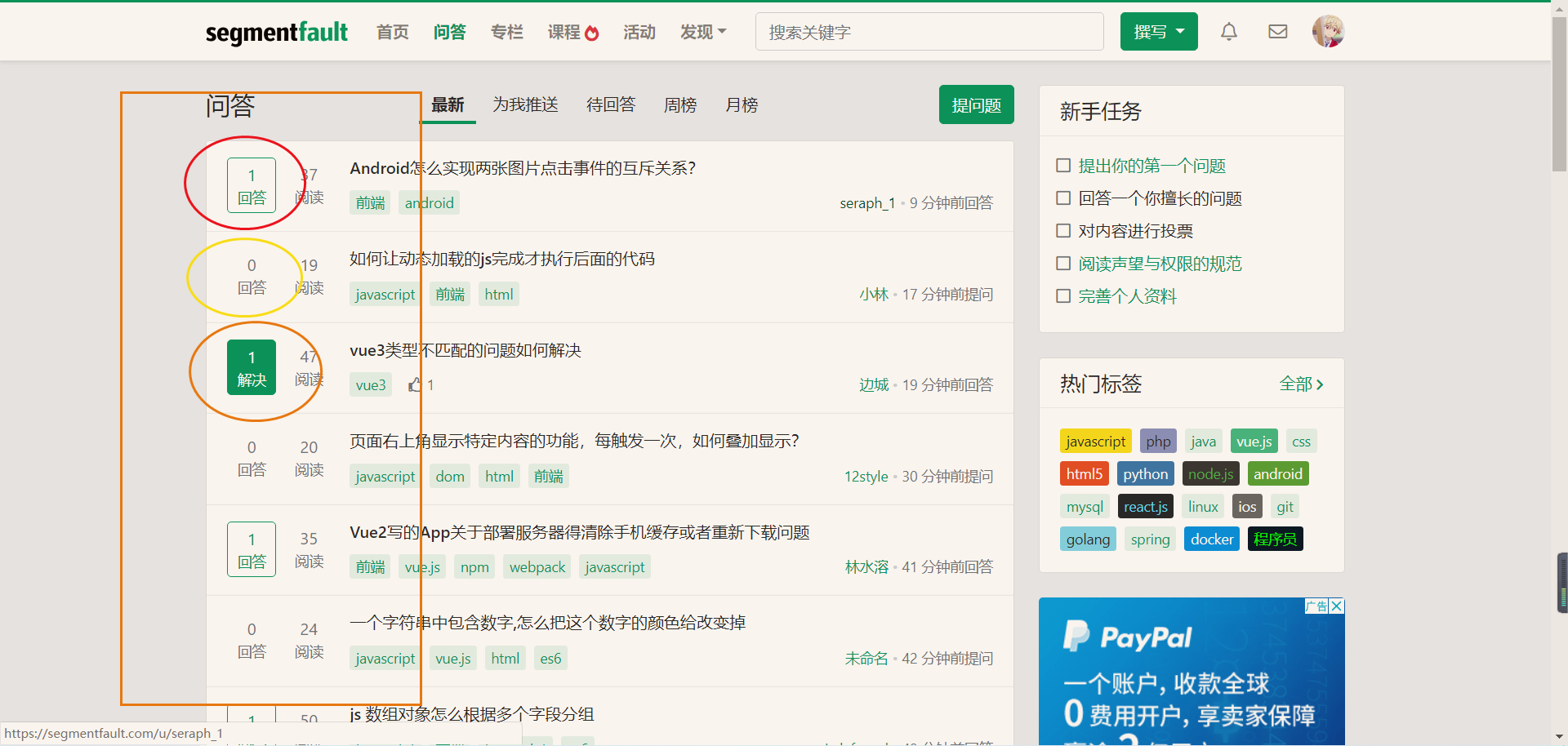Screen dimensions: 1568x746
Task: Check 阅读声望与权限的规范 checkbox
Action: pos(1063,264)
